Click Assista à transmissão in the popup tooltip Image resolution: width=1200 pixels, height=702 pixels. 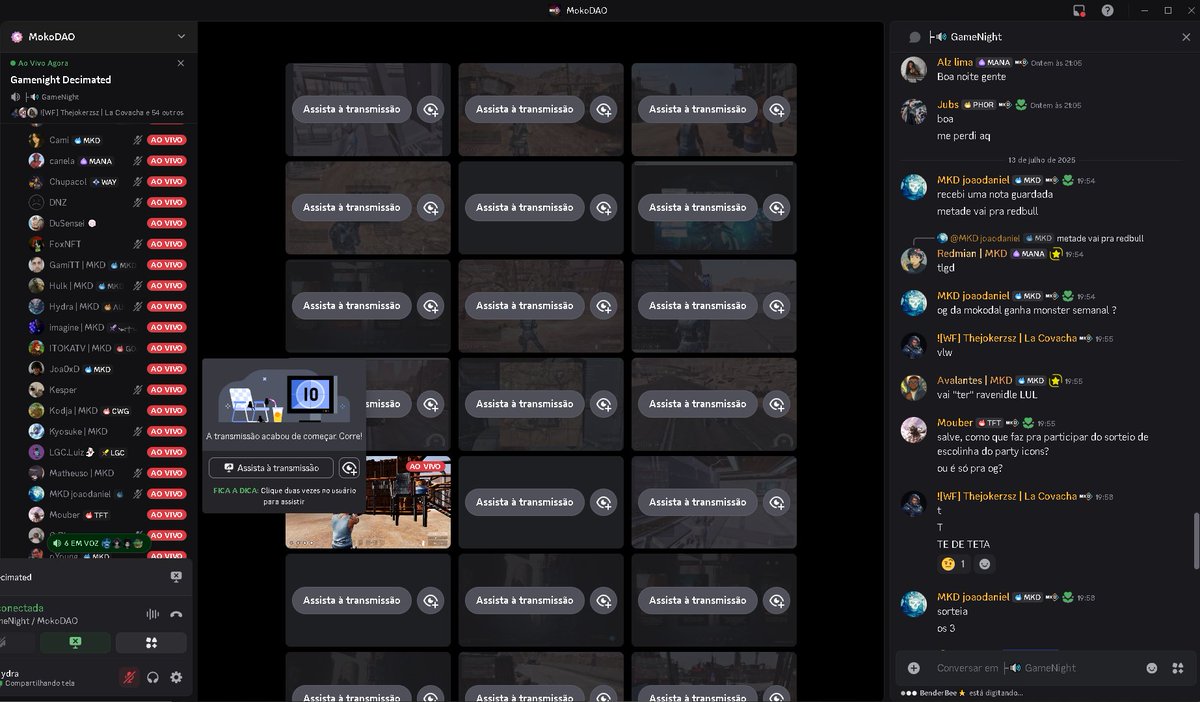(x=271, y=467)
